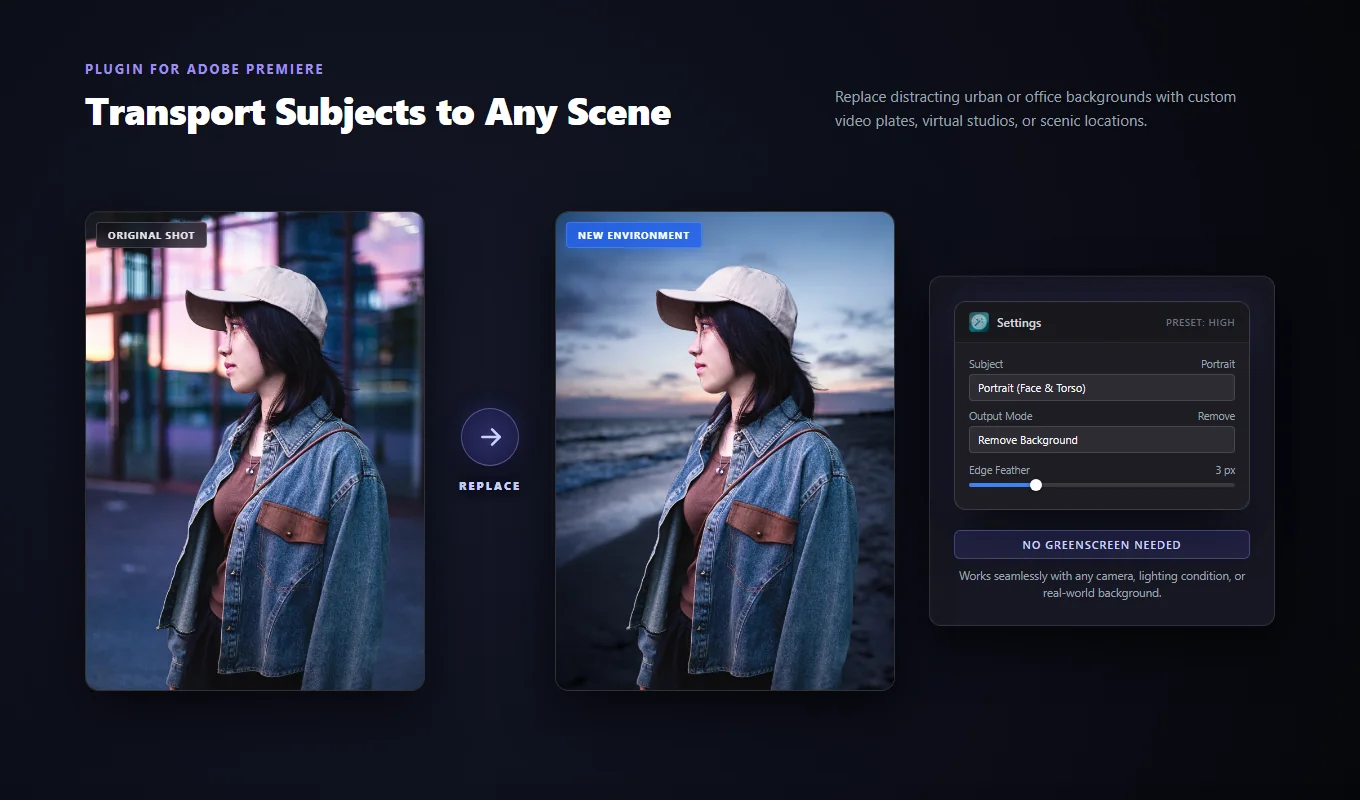Viewport: 1360px width, 800px height.
Task: Click the circular Replace arrow icon
Action: 490,437
